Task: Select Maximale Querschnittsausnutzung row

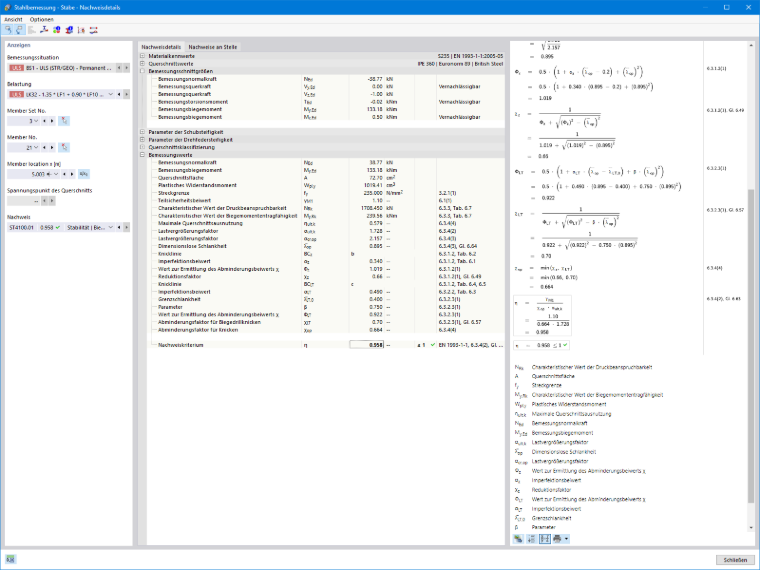Action: pos(326,223)
